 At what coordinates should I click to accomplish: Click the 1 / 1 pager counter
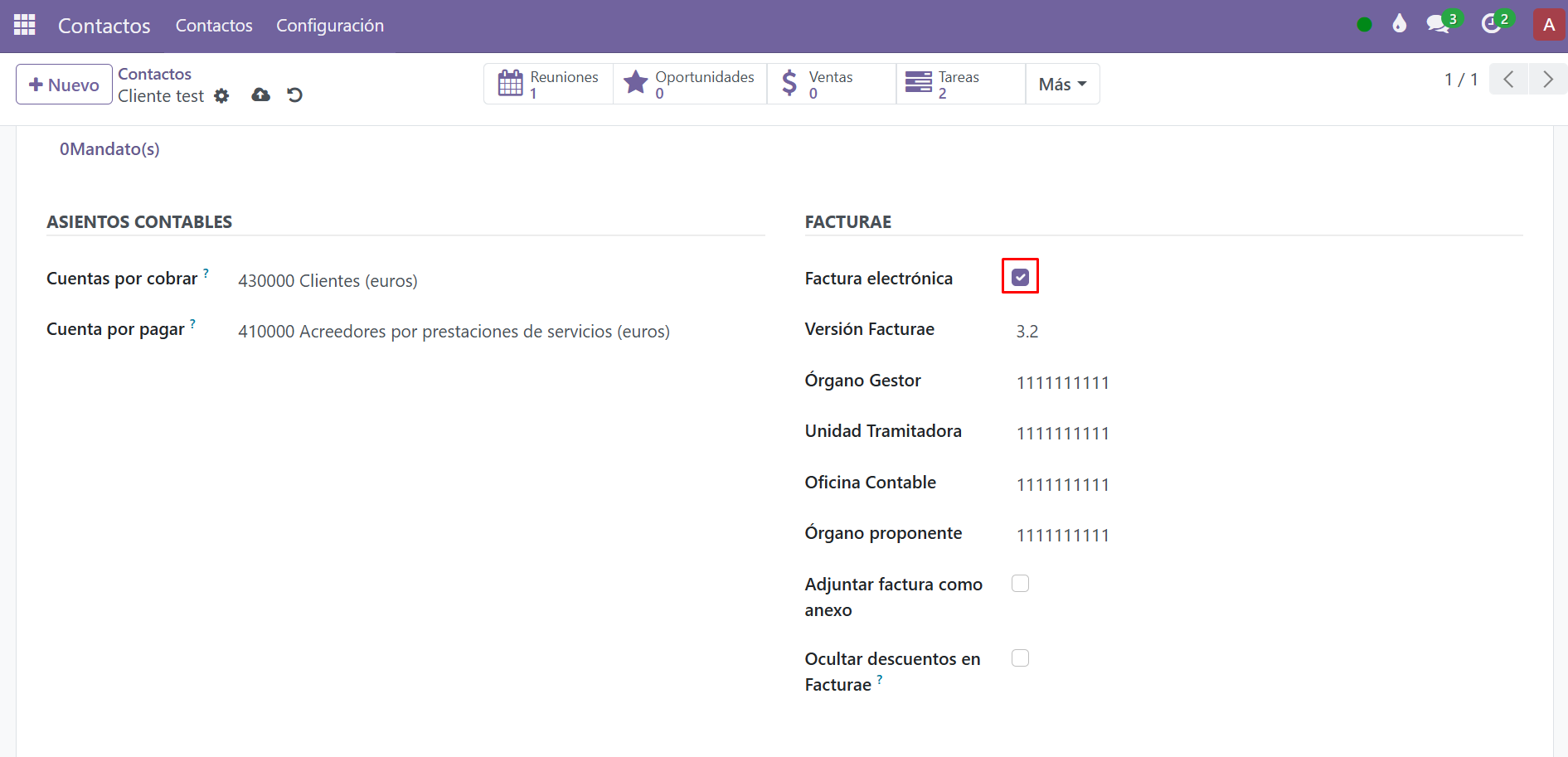[1461, 80]
